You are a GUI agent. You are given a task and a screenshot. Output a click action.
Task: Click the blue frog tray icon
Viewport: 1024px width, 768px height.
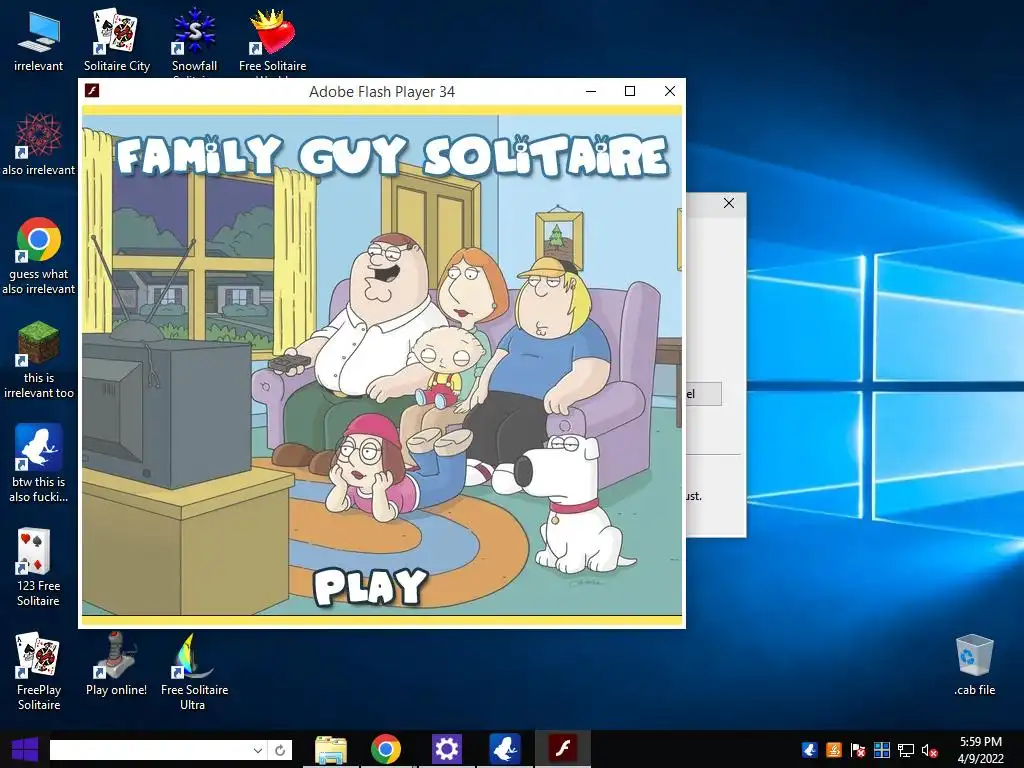pyautogui.click(x=810, y=750)
